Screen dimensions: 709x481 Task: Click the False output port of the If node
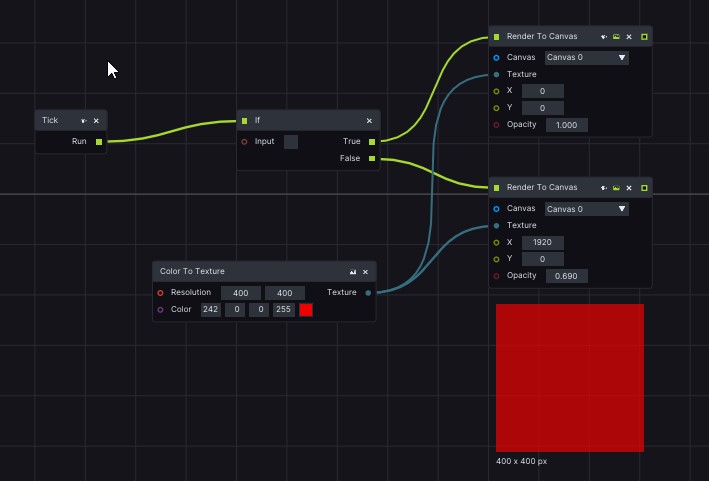[372, 158]
